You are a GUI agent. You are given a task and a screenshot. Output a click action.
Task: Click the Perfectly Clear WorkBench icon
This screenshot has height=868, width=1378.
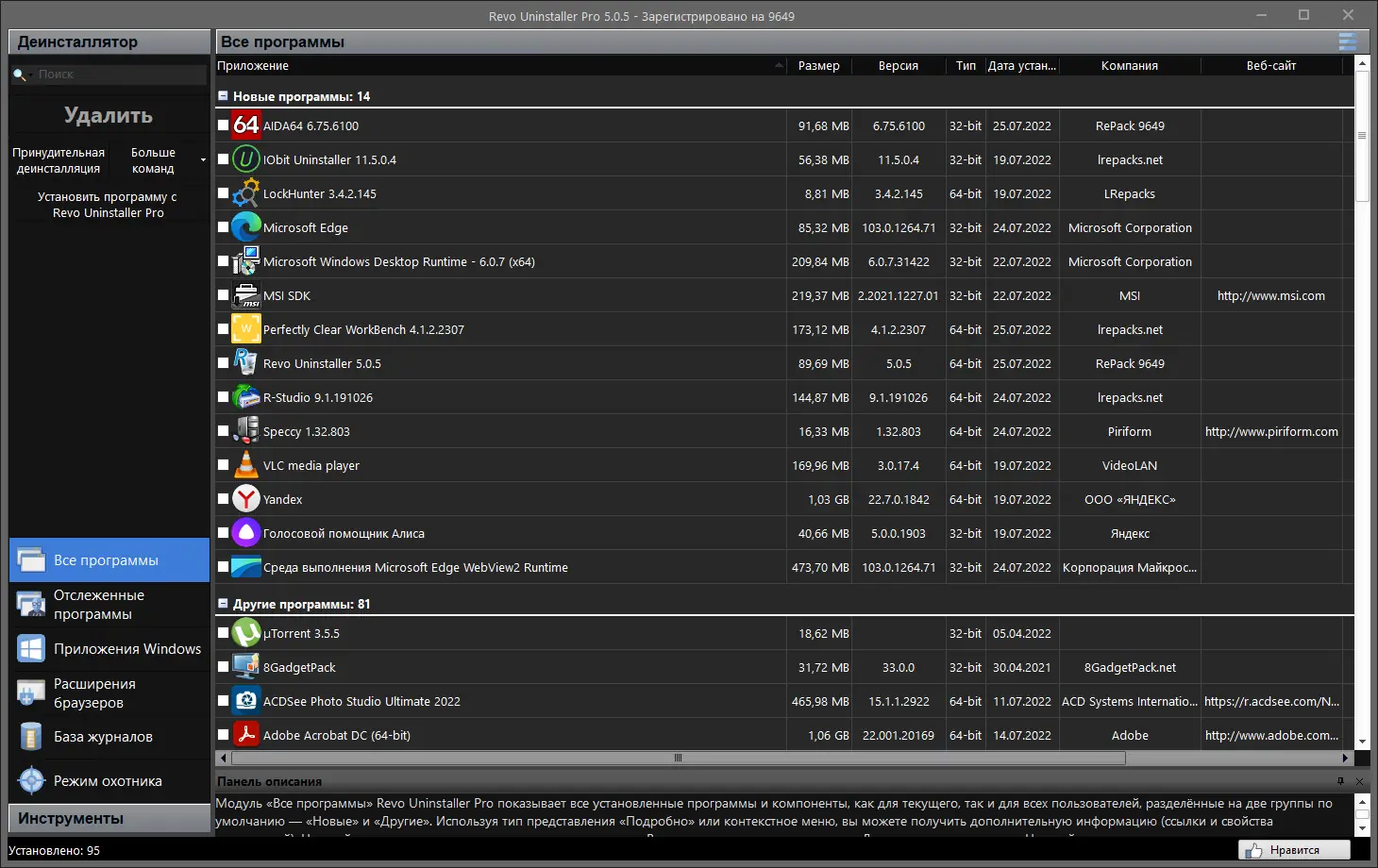tap(246, 329)
